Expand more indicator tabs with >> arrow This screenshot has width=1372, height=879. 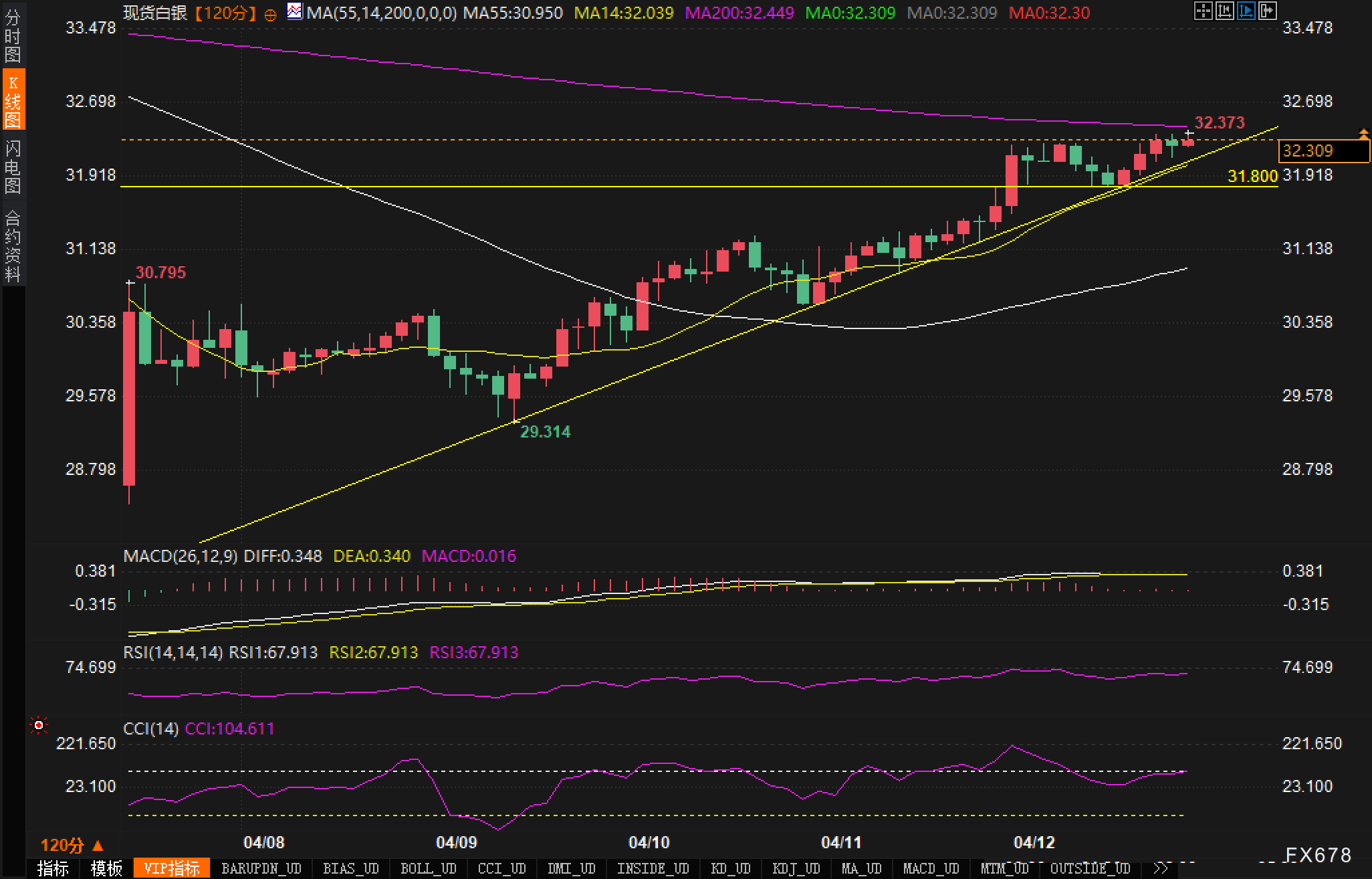1161,868
